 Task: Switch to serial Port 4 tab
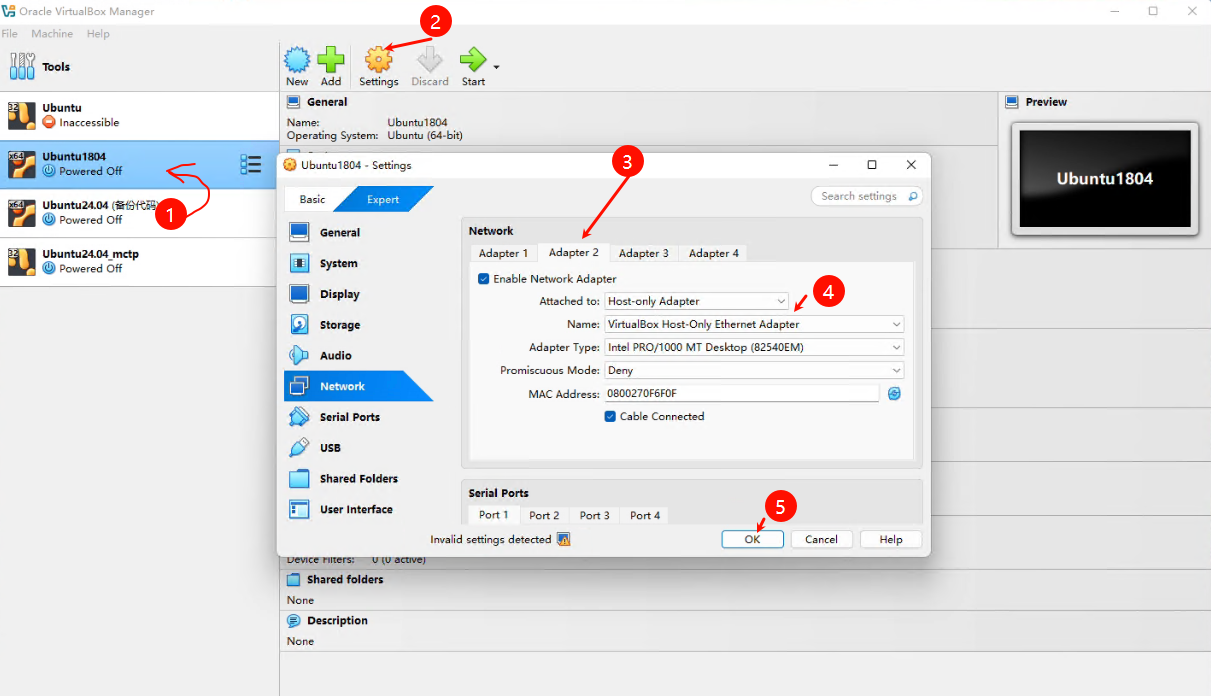point(645,516)
